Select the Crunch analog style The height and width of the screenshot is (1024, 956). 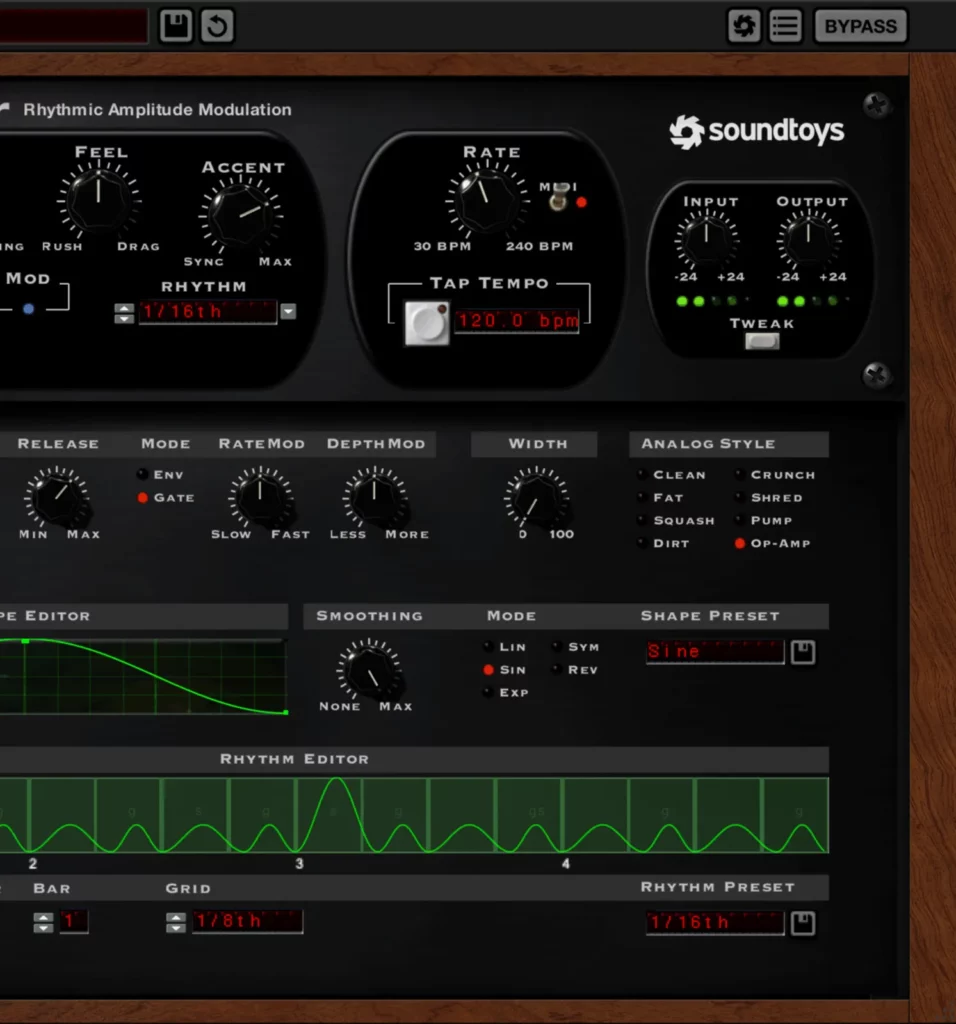click(740, 475)
